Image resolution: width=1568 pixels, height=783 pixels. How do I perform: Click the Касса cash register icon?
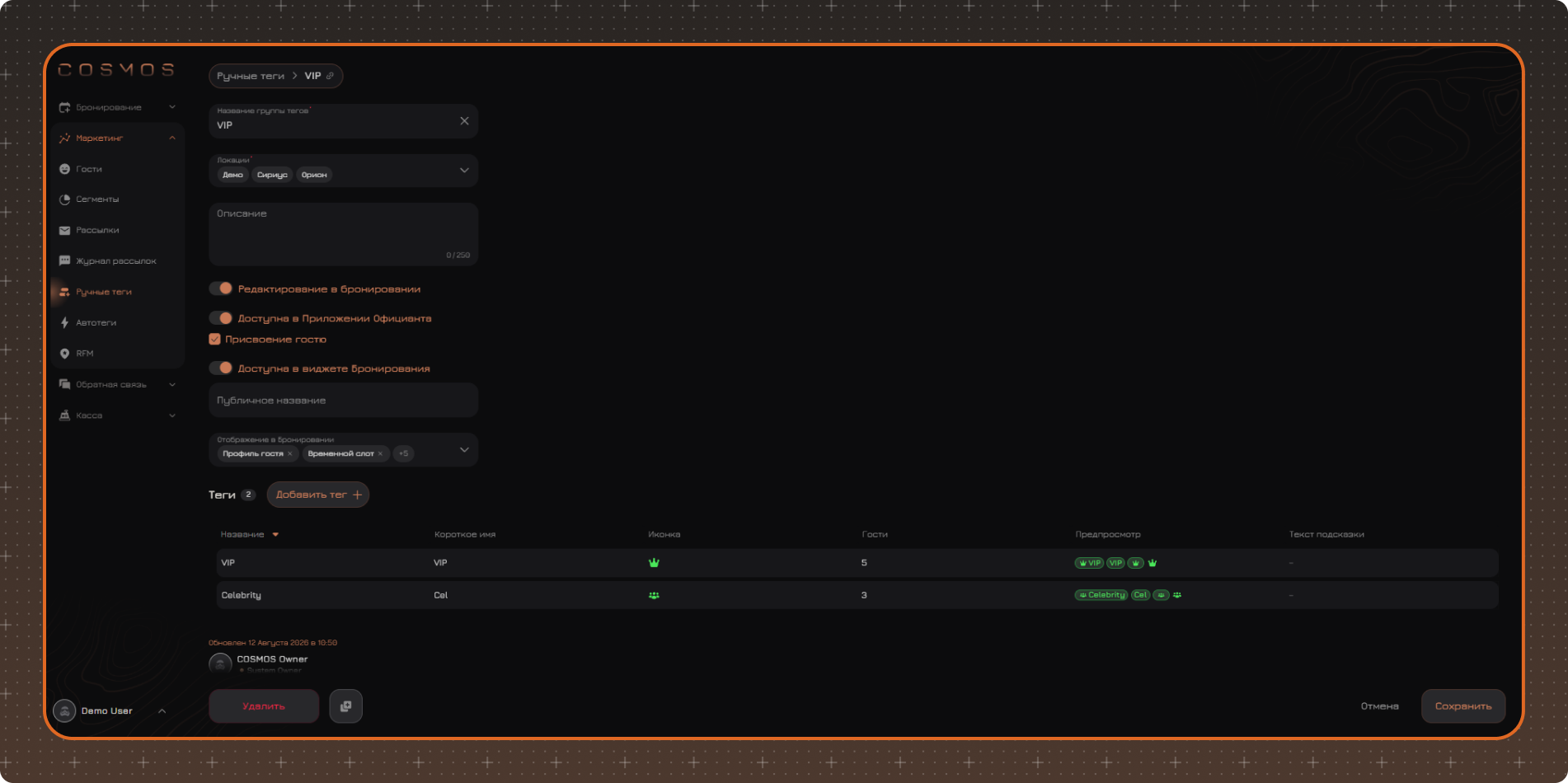point(64,415)
